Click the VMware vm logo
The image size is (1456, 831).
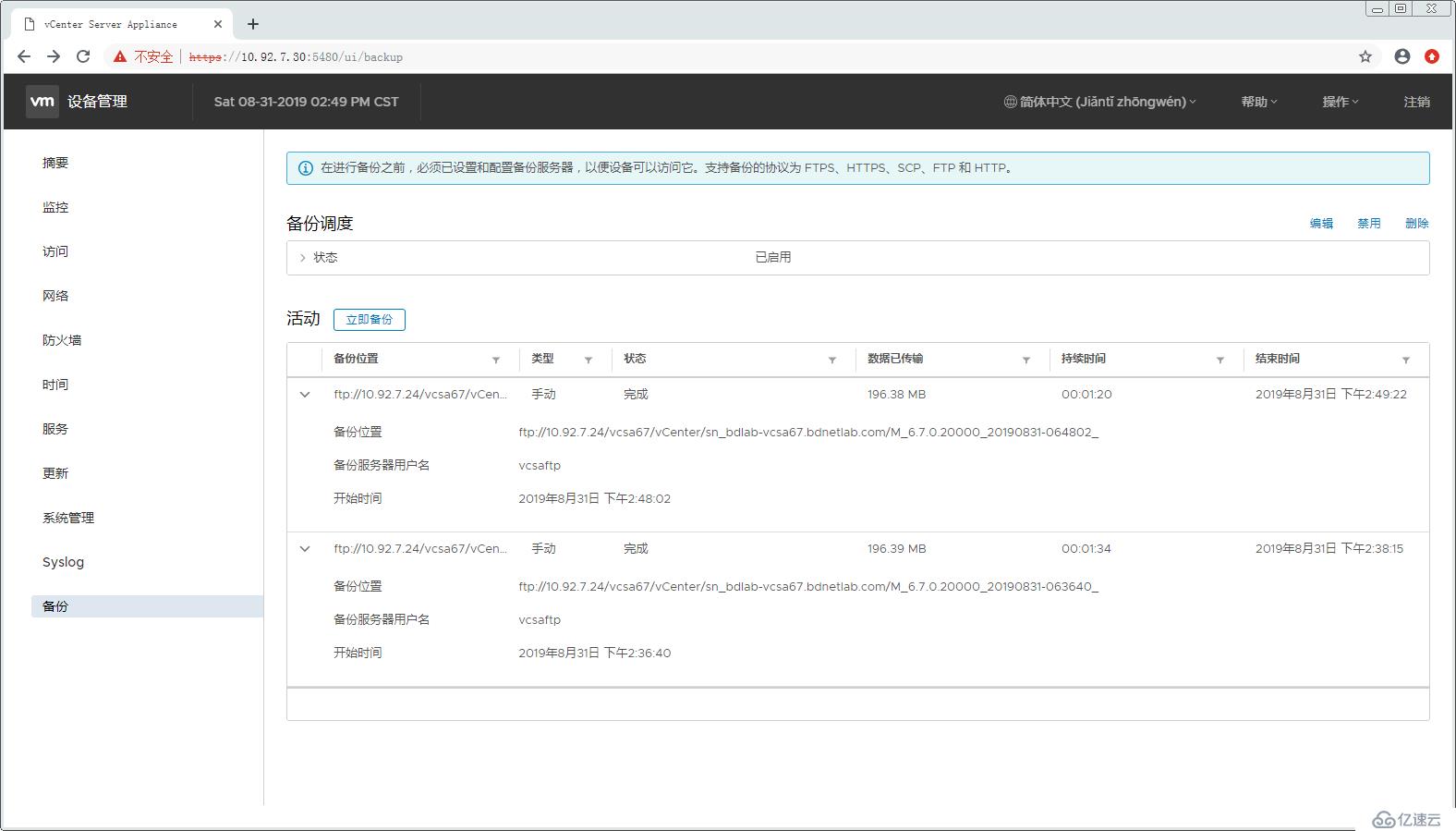(42, 101)
